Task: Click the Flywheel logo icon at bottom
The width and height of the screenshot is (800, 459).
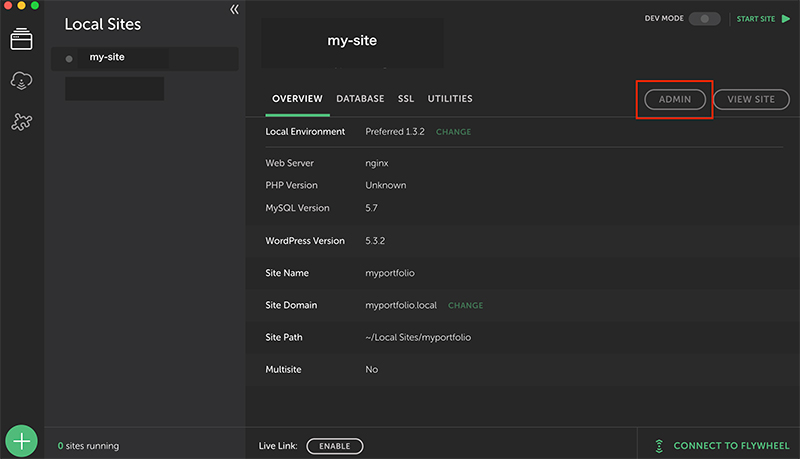Action: click(659, 446)
